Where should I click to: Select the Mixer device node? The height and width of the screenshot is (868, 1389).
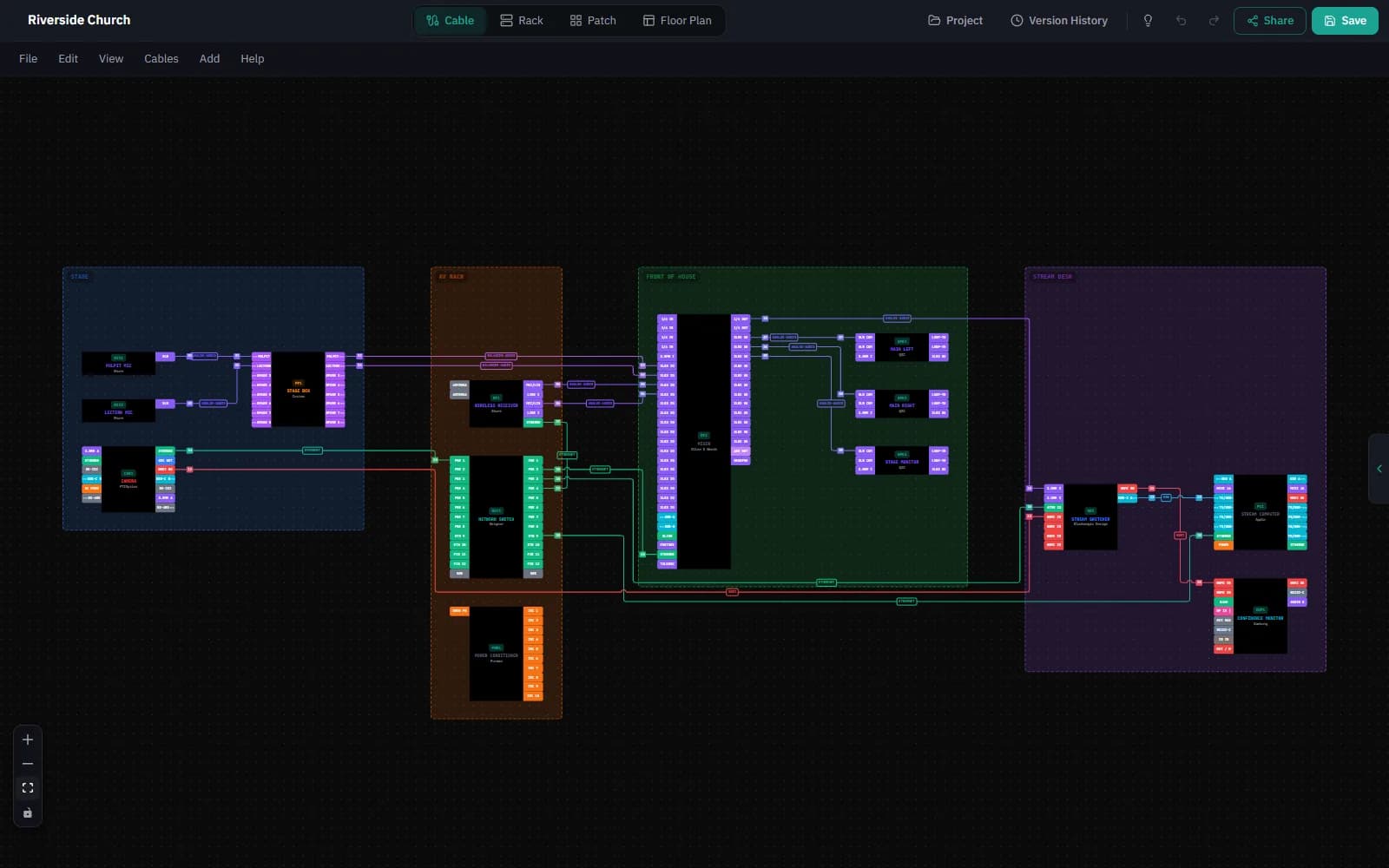[x=704, y=441]
